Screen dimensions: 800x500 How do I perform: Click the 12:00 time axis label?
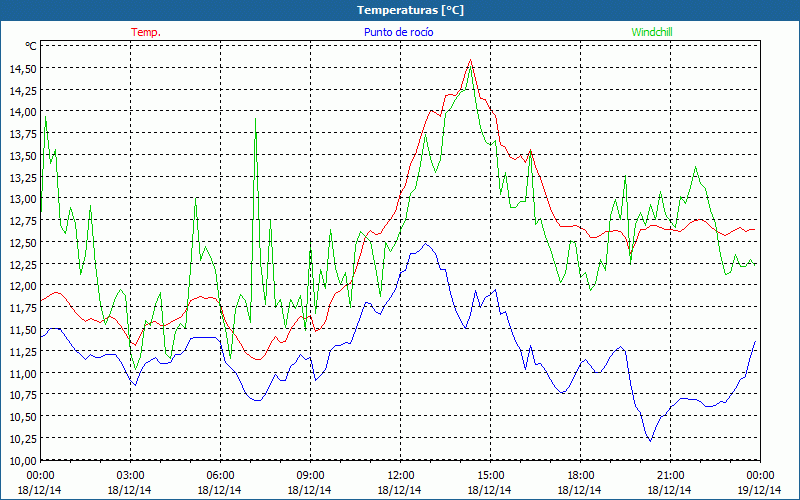(x=401, y=476)
